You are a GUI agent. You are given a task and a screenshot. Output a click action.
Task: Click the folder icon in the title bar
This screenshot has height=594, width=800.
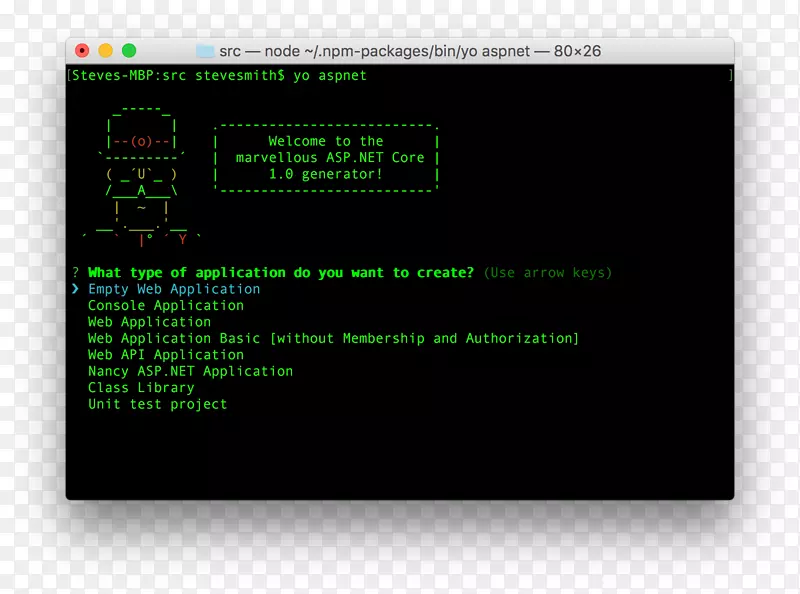pos(205,51)
